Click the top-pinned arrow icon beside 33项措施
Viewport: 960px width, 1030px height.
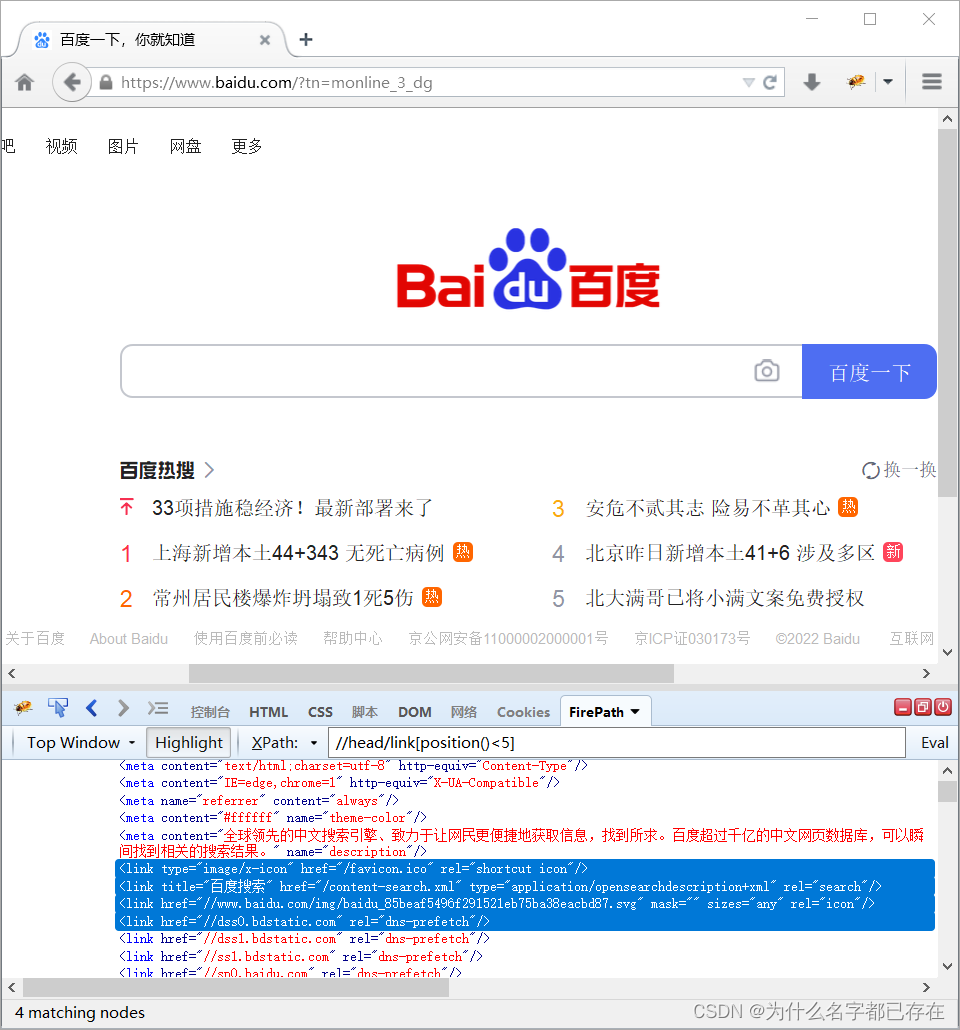click(126, 507)
